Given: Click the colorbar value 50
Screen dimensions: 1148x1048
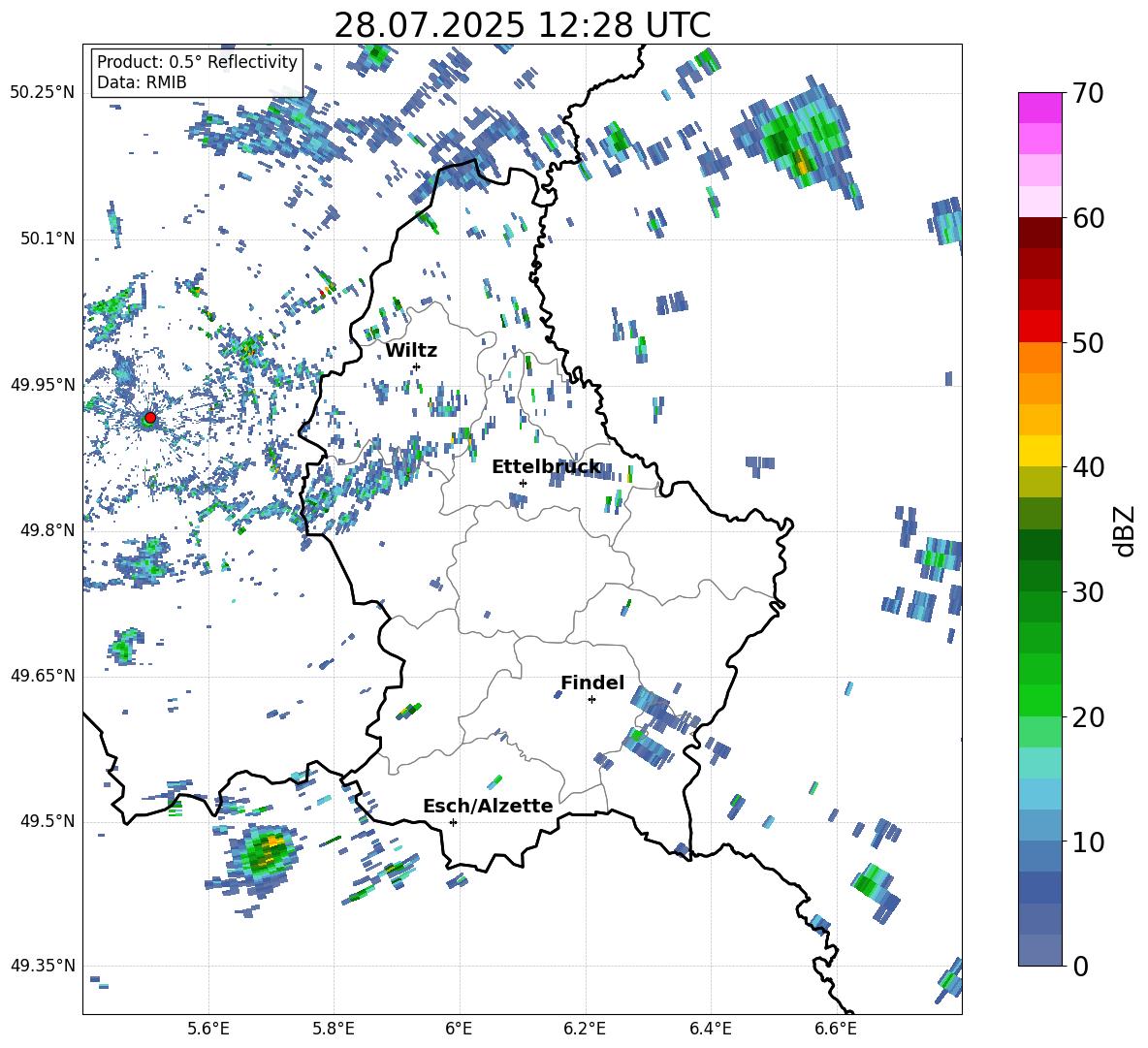Looking at the screenshot, I should [x=1088, y=343].
